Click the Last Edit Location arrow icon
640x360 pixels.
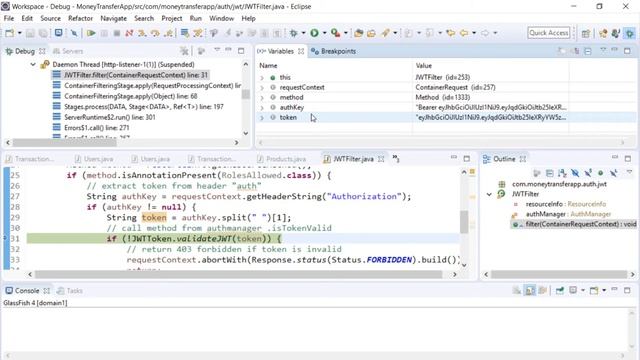coord(451,33)
